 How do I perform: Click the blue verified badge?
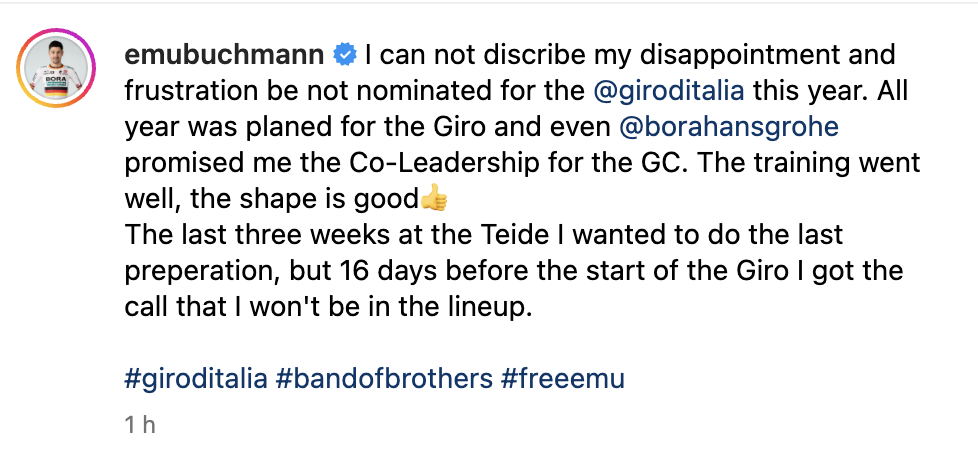click(345, 56)
